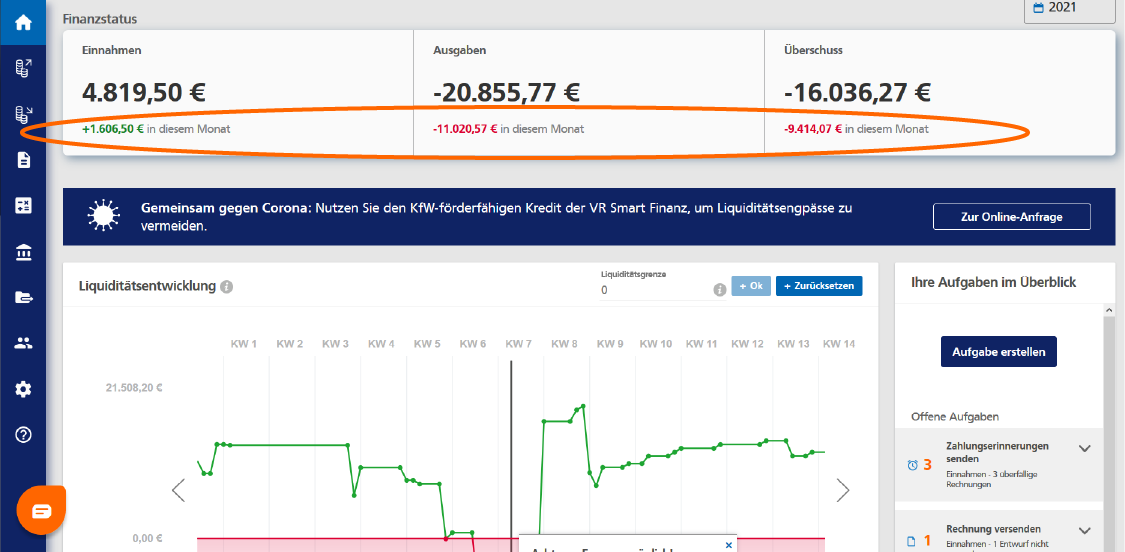The width and height of the screenshot is (1125, 552).
Task: Click the Einnahmen total 4.819,50 €
Action: pos(144,93)
